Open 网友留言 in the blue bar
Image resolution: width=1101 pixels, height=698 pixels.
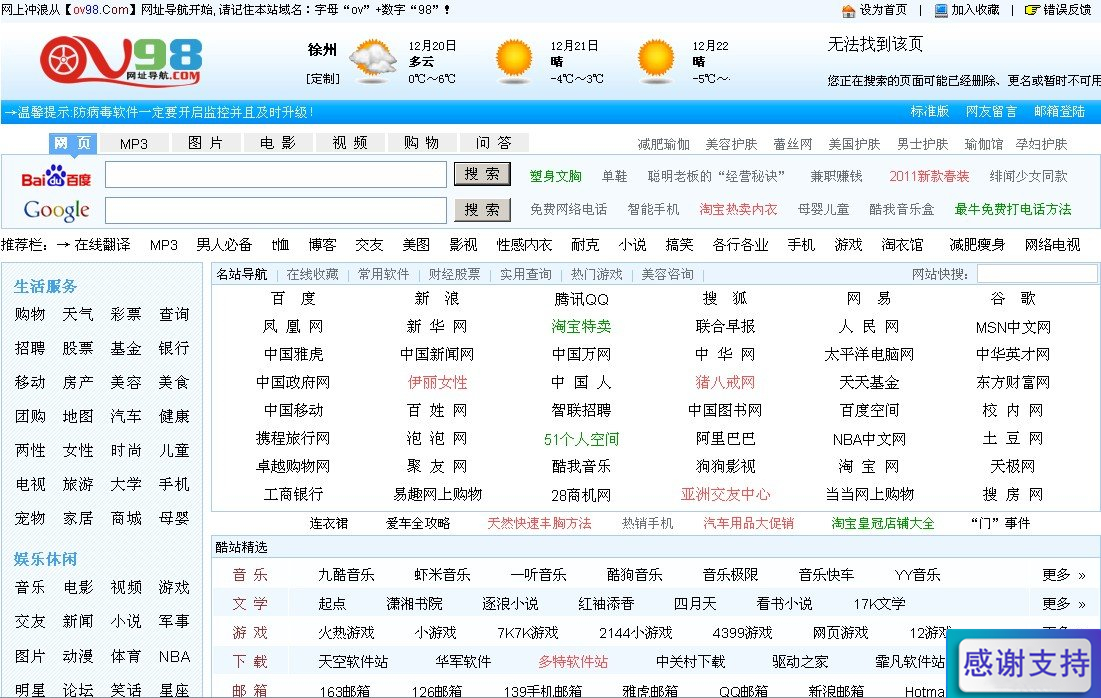point(991,112)
